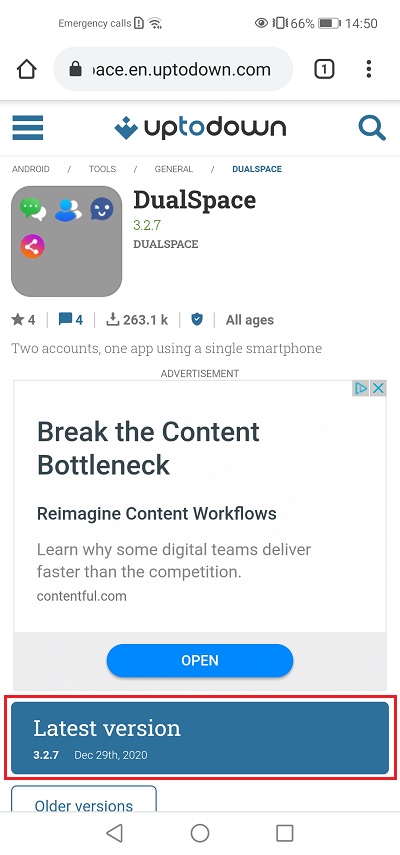Open the DUALSPACE developer link
Viewport: 400px width, 855px height.
166,244
